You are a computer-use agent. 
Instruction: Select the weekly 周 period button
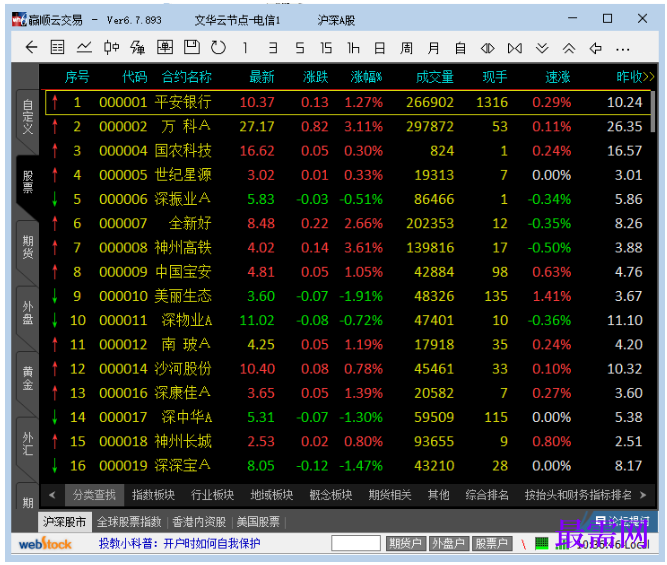point(406,48)
